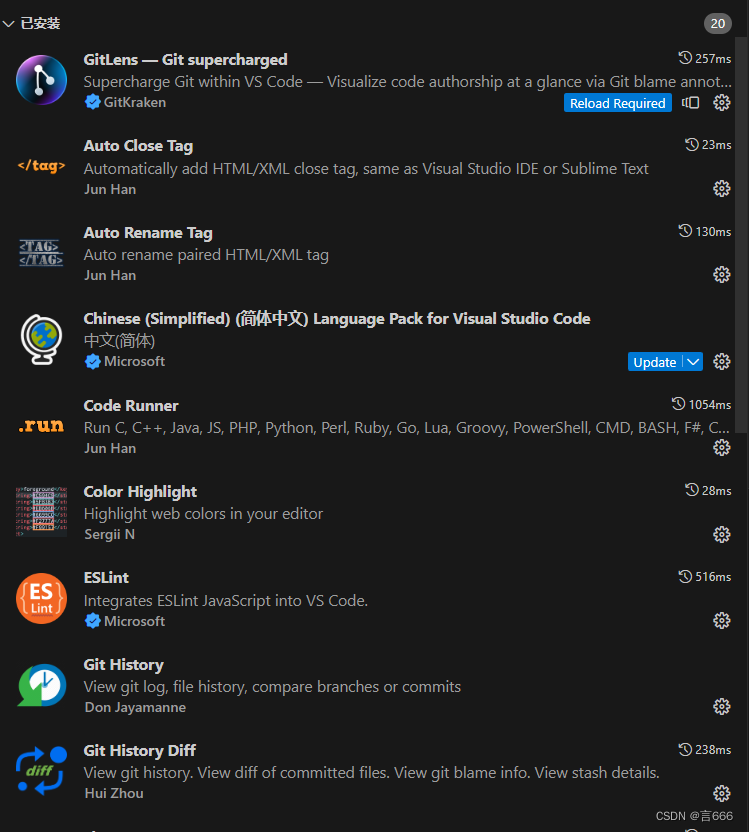Click publisher name GitKraken

pyautogui.click(x=135, y=102)
